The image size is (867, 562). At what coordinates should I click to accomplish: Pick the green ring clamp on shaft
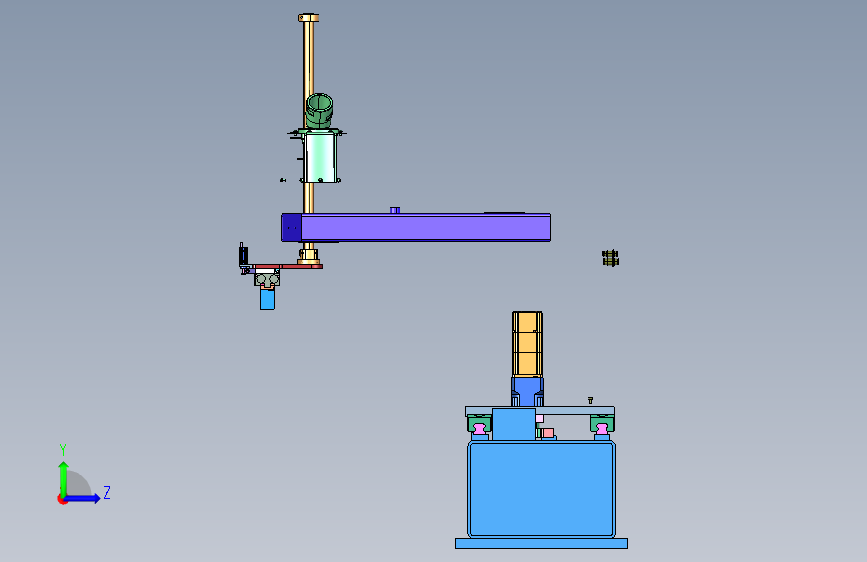click(320, 110)
